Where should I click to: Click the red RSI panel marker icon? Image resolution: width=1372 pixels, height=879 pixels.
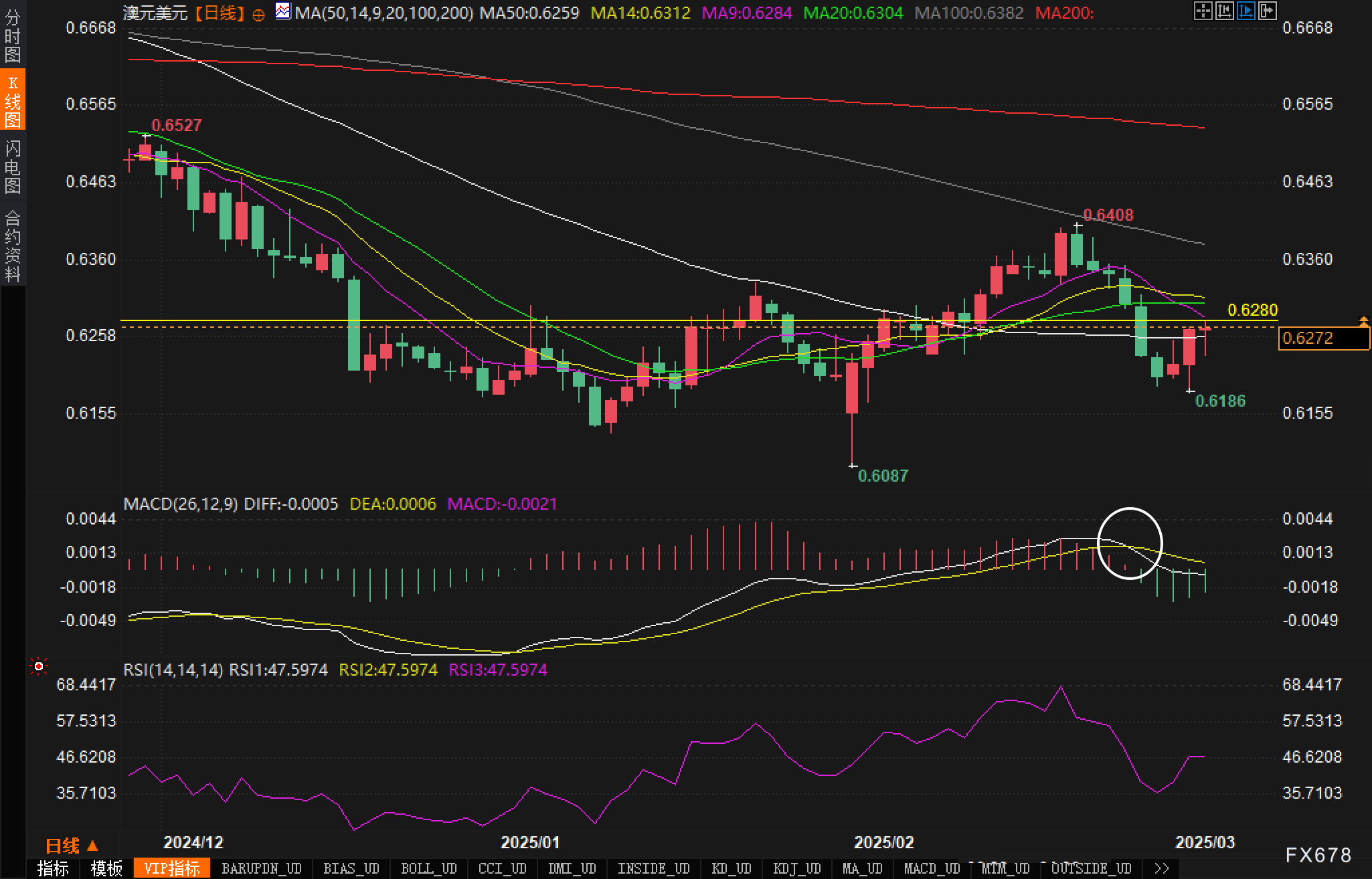coord(39,666)
